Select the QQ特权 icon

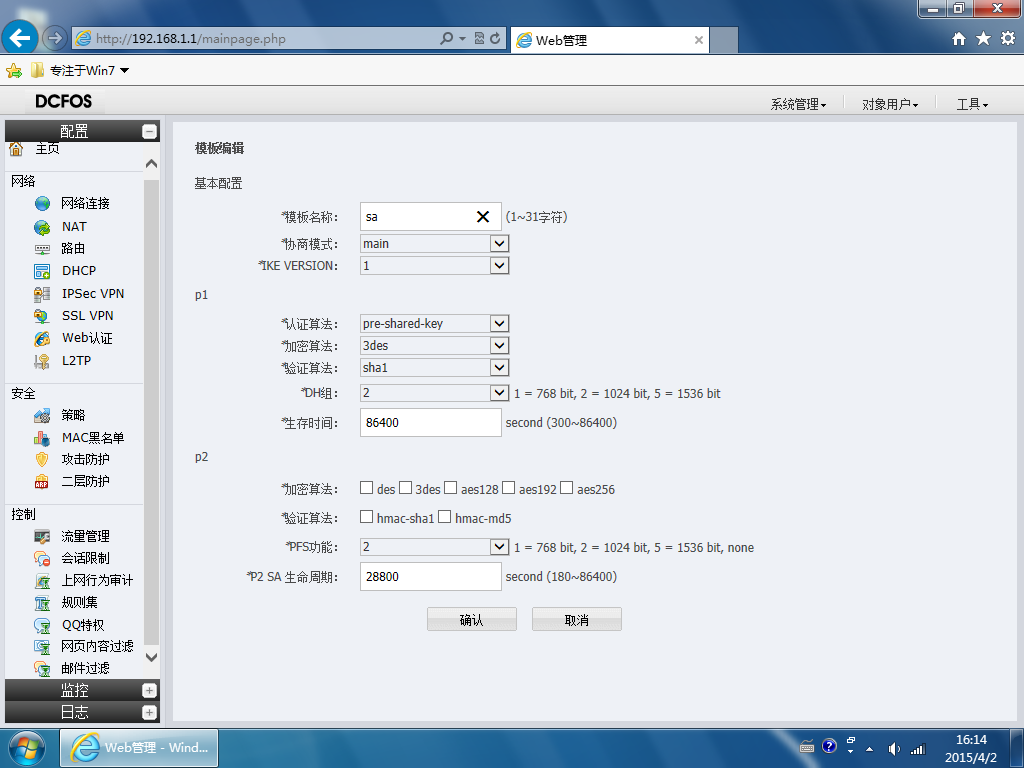(42, 626)
